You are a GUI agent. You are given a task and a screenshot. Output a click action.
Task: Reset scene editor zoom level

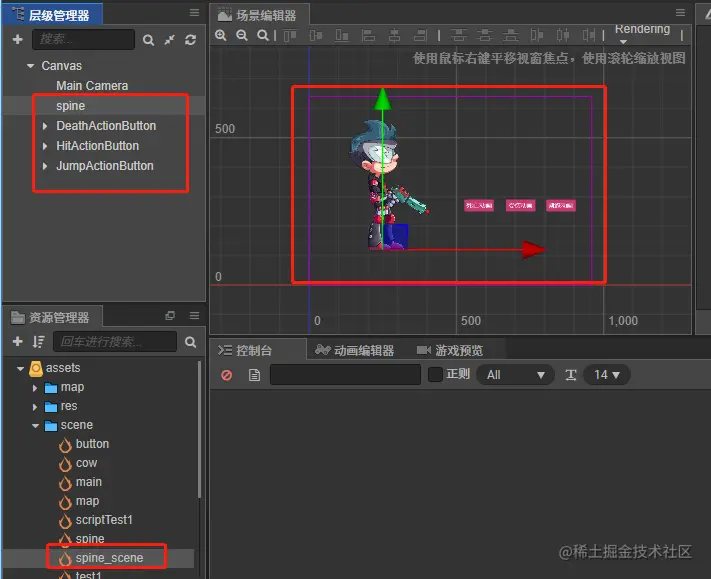coord(263,35)
